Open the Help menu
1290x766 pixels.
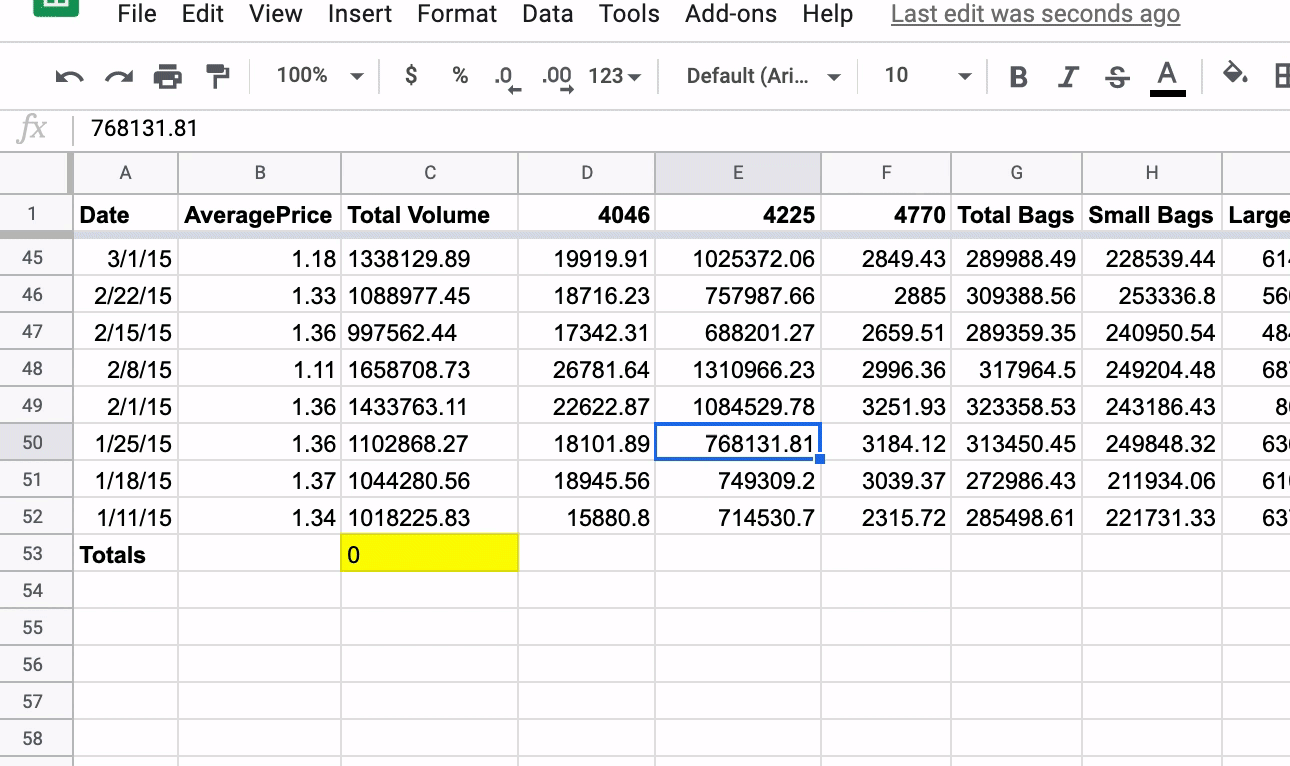[x=827, y=14]
